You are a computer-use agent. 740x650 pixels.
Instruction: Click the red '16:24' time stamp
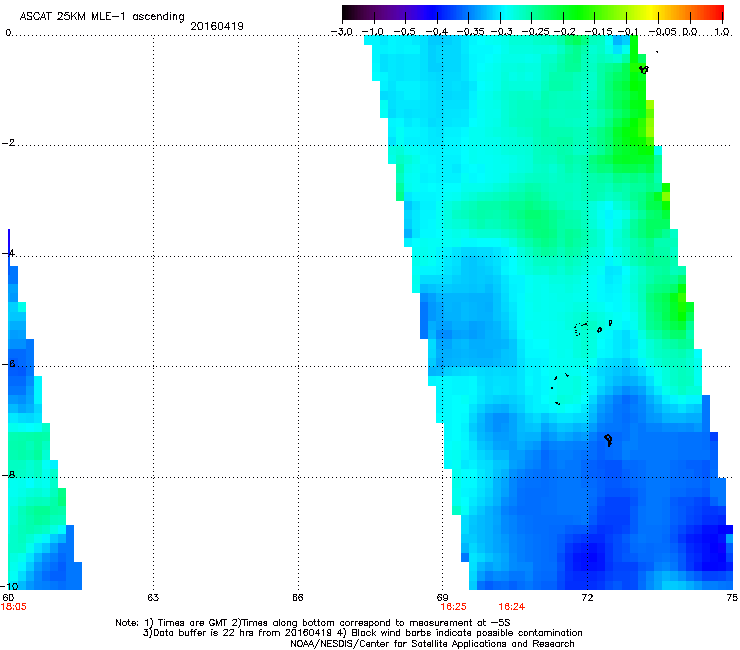pyautogui.click(x=512, y=607)
